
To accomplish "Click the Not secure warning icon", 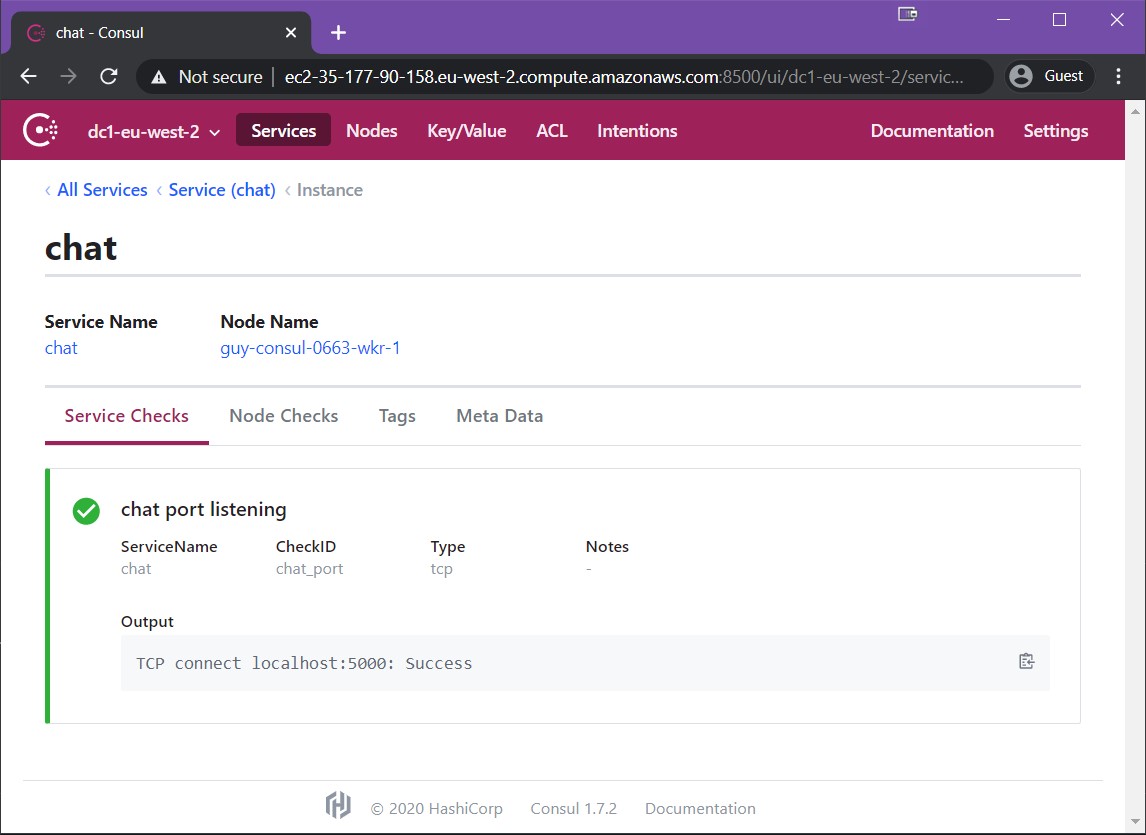I will tap(159, 77).
